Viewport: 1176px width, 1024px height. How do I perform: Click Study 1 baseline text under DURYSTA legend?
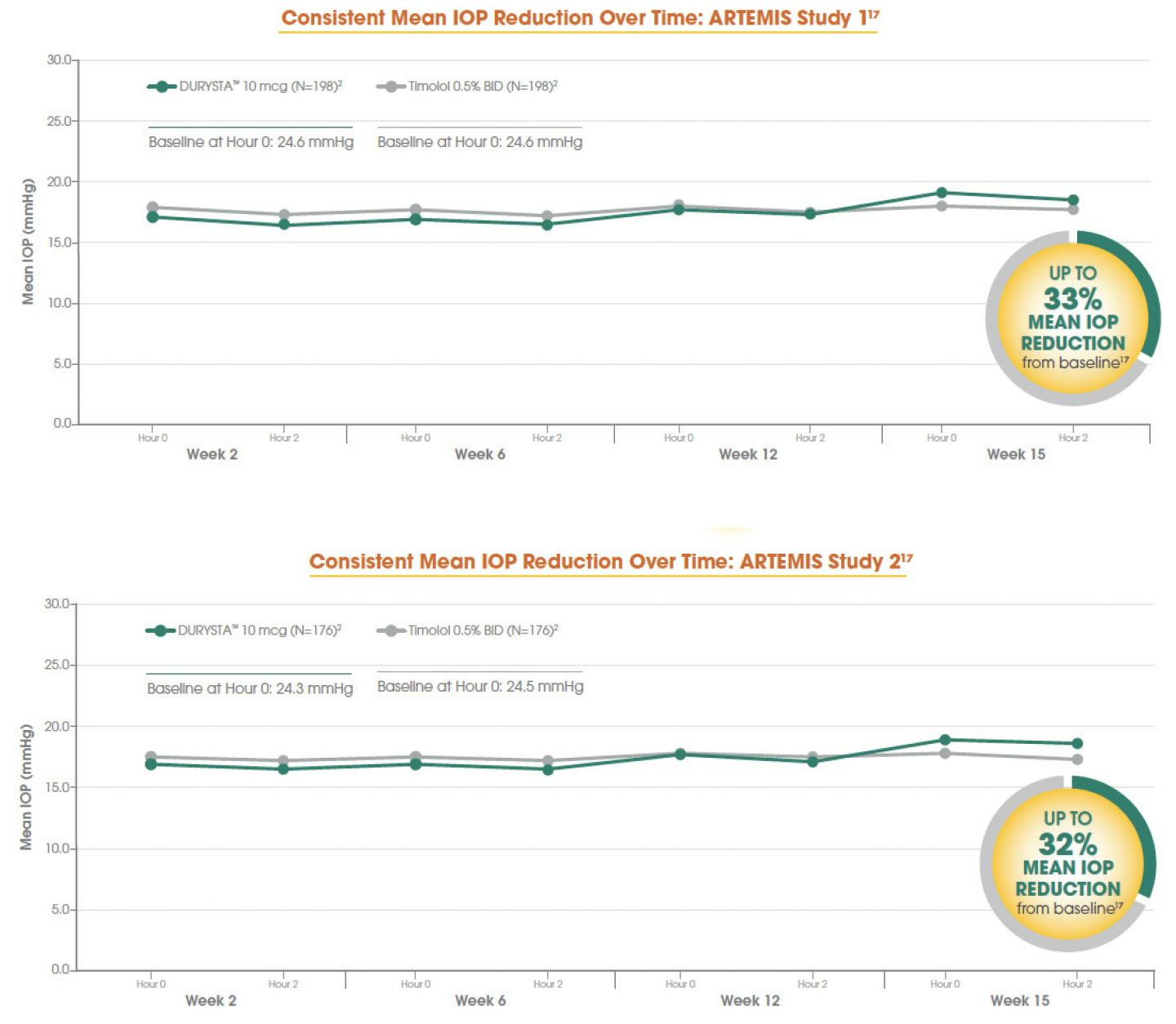251,142
